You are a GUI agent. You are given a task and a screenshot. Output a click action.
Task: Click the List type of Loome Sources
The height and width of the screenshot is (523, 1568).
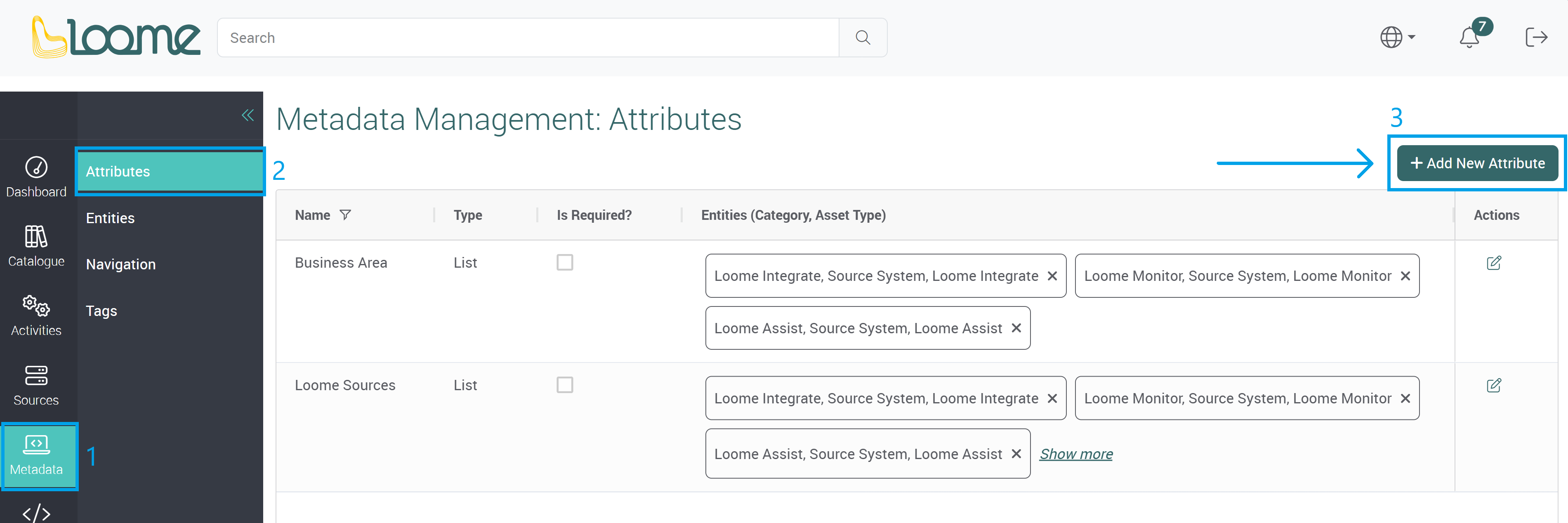[465, 385]
